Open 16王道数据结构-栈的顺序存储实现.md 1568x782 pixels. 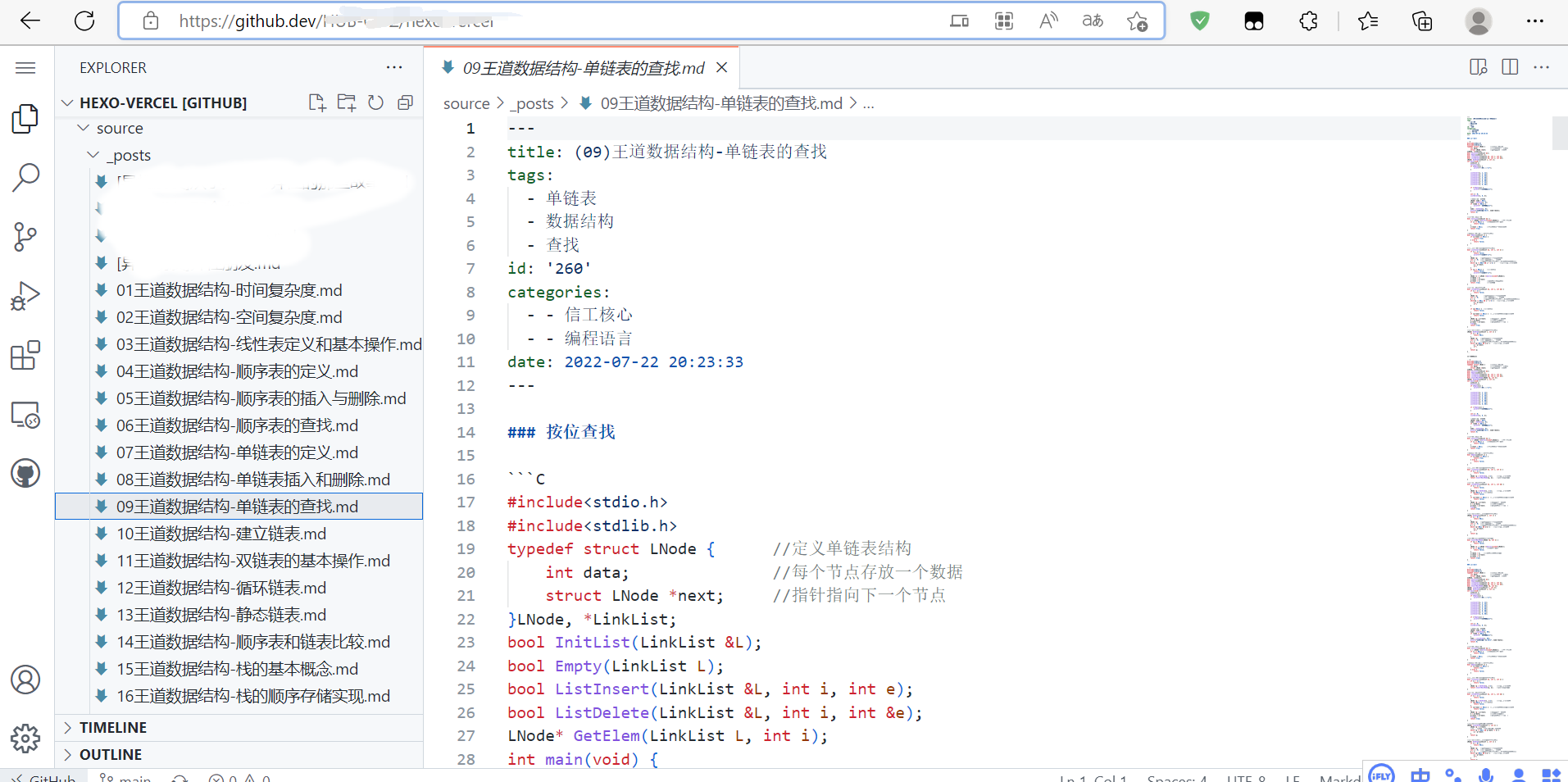point(253,696)
